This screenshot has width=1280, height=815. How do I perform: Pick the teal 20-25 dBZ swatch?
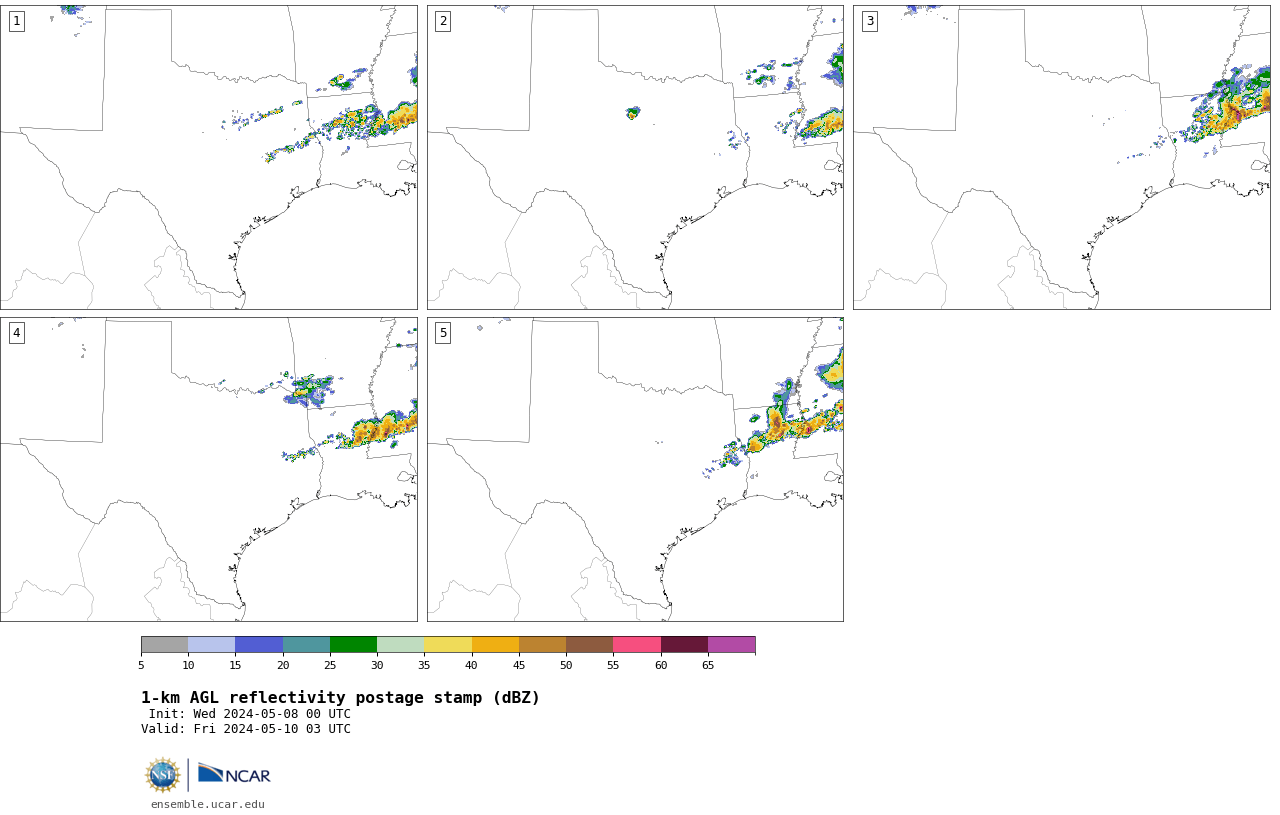point(306,644)
